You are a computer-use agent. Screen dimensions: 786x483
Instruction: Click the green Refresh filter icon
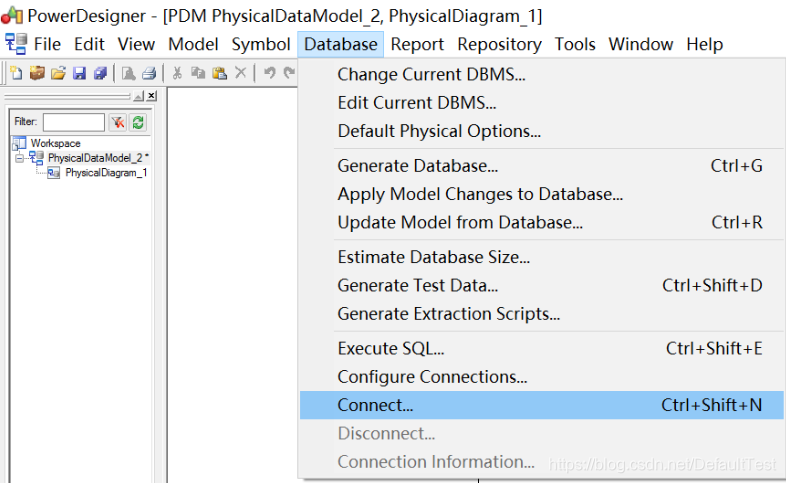pyautogui.click(x=138, y=122)
